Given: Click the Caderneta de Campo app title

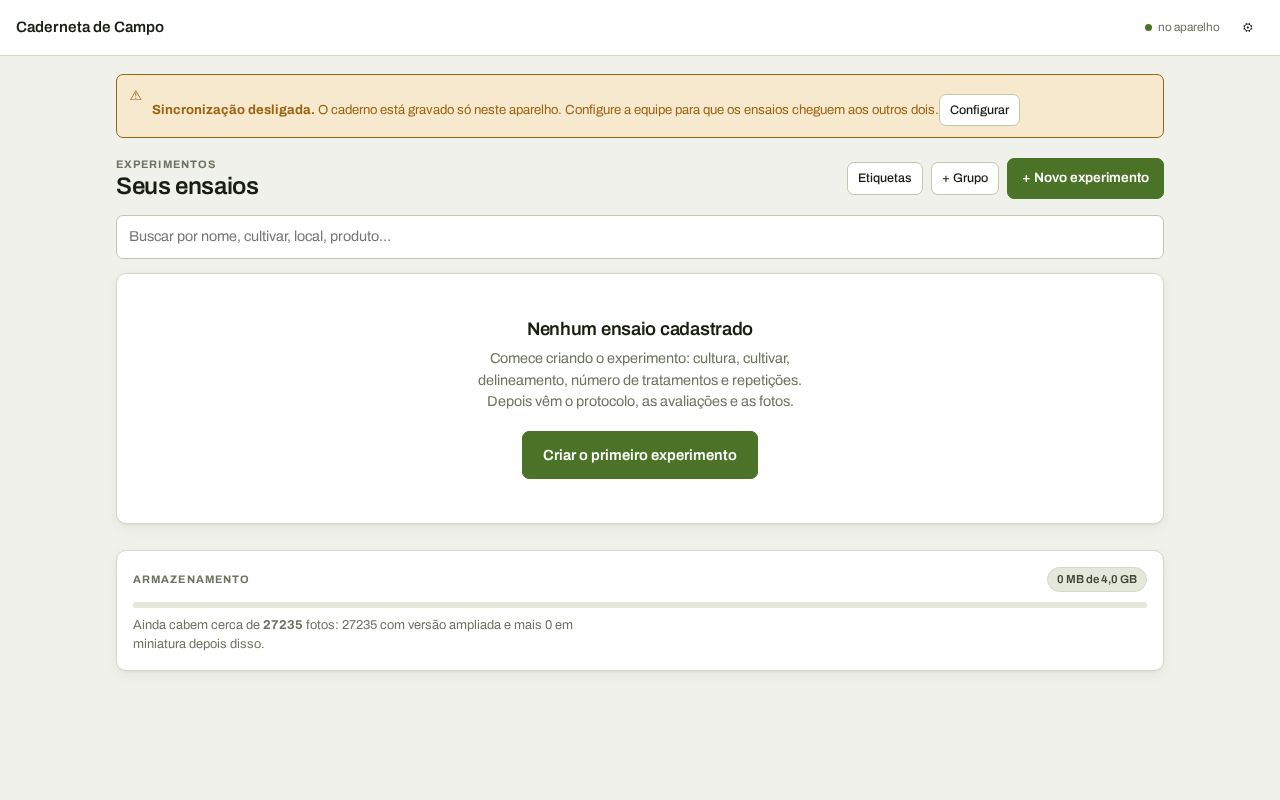Looking at the screenshot, I should [90, 27].
